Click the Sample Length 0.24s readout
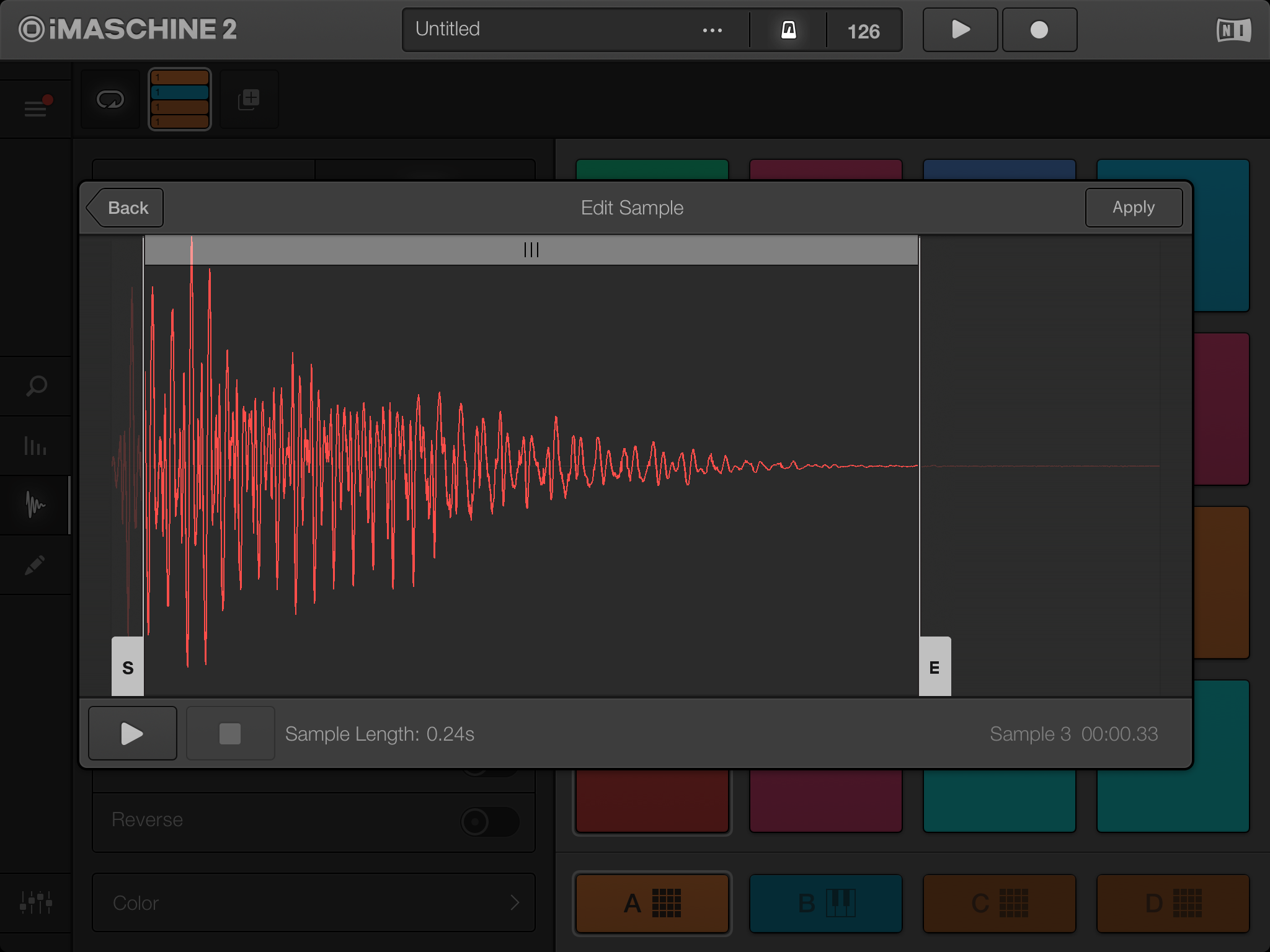Screen dimensions: 1270x952 (x=380, y=734)
